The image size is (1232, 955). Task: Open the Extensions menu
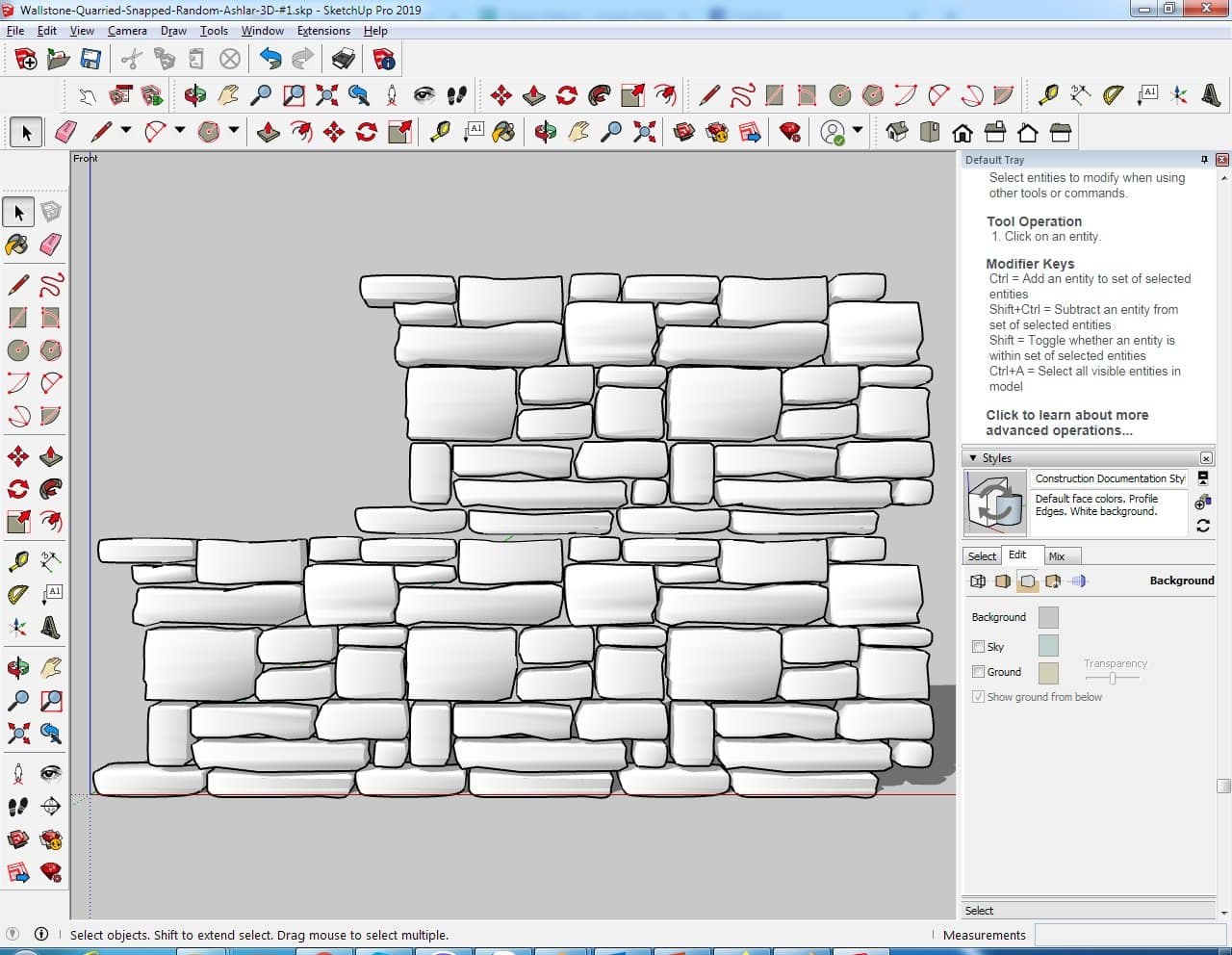point(323,31)
